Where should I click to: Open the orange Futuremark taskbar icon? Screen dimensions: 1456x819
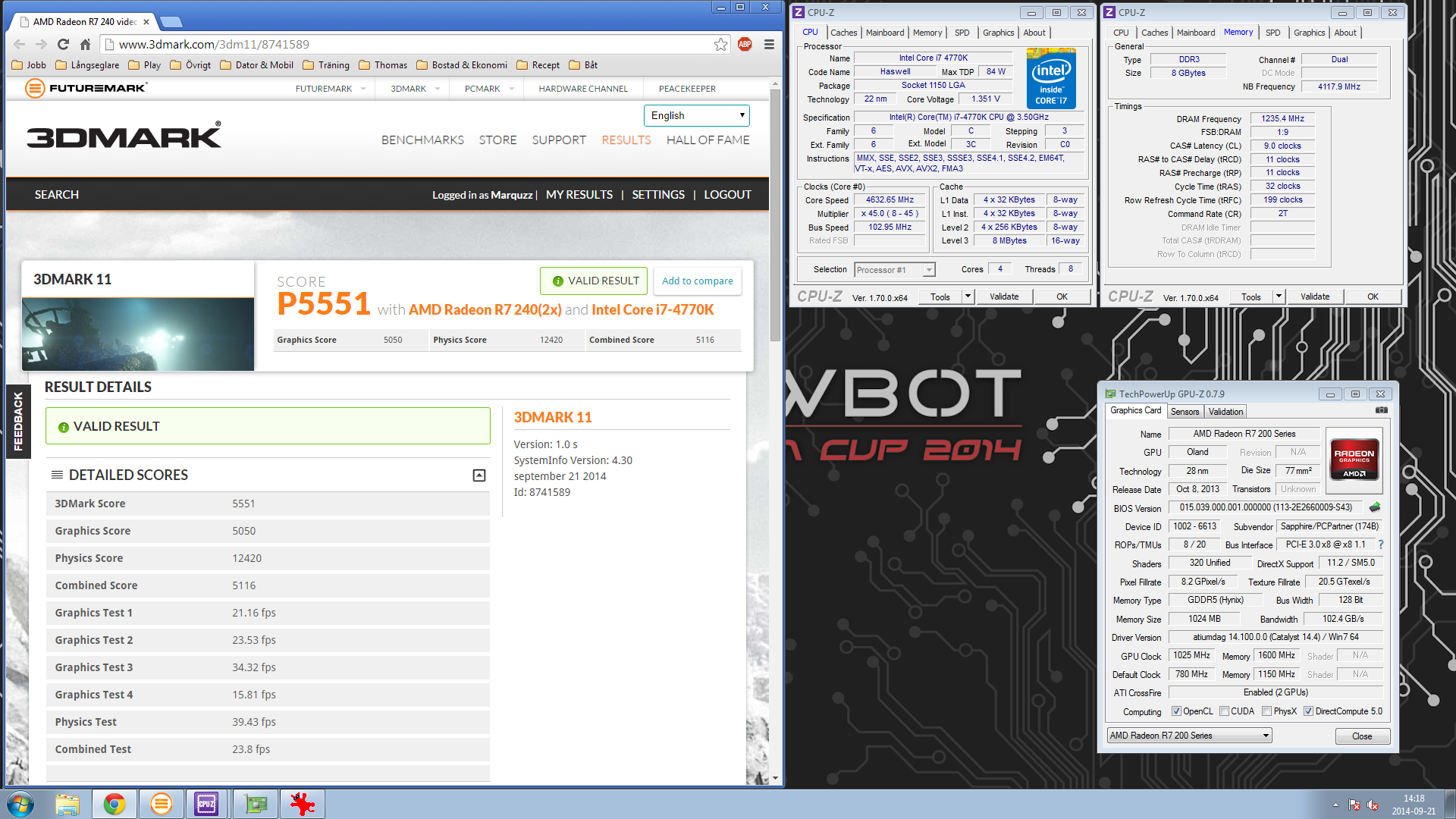(x=162, y=804)
